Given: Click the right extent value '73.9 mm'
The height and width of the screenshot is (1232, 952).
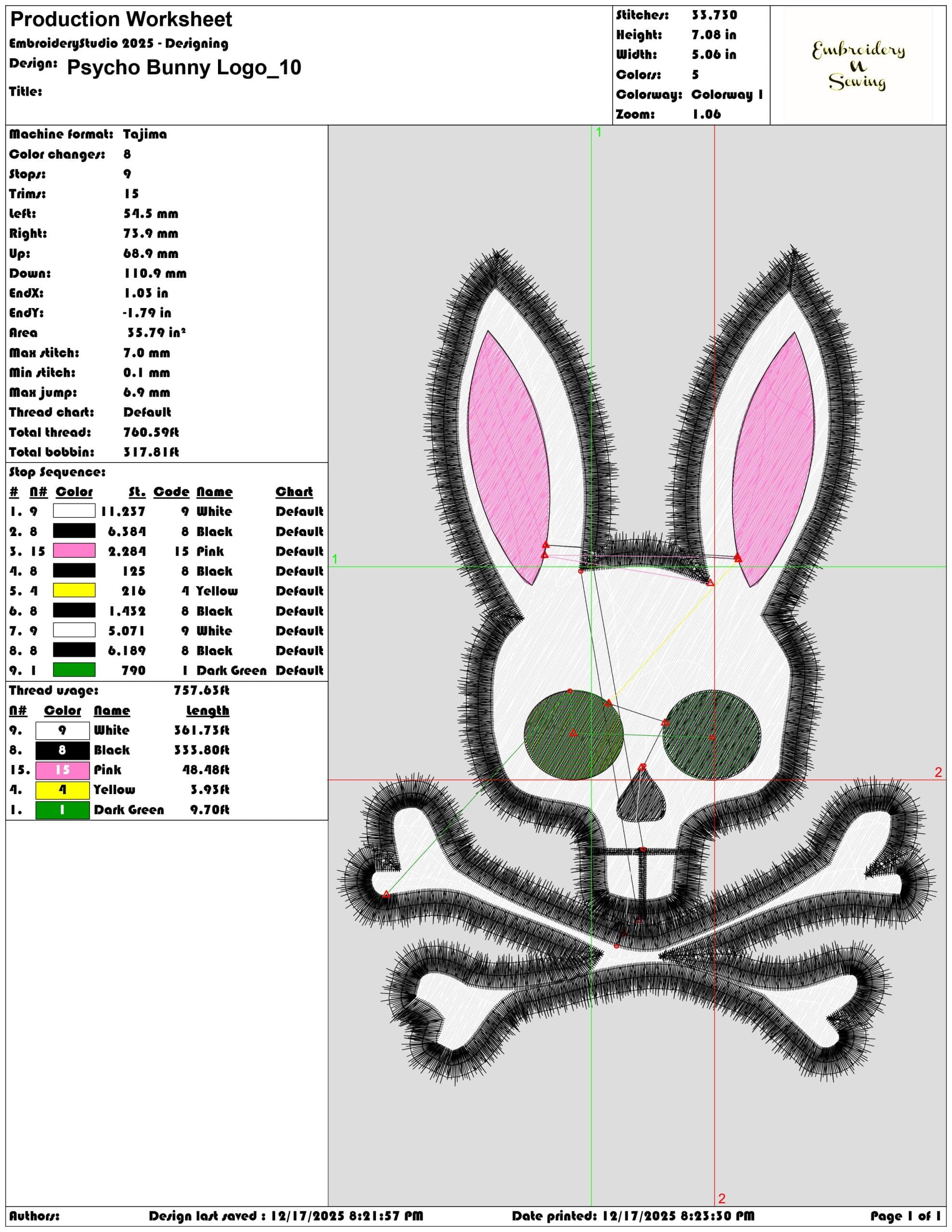Looking at the screenshot, I should pos(151,233).
